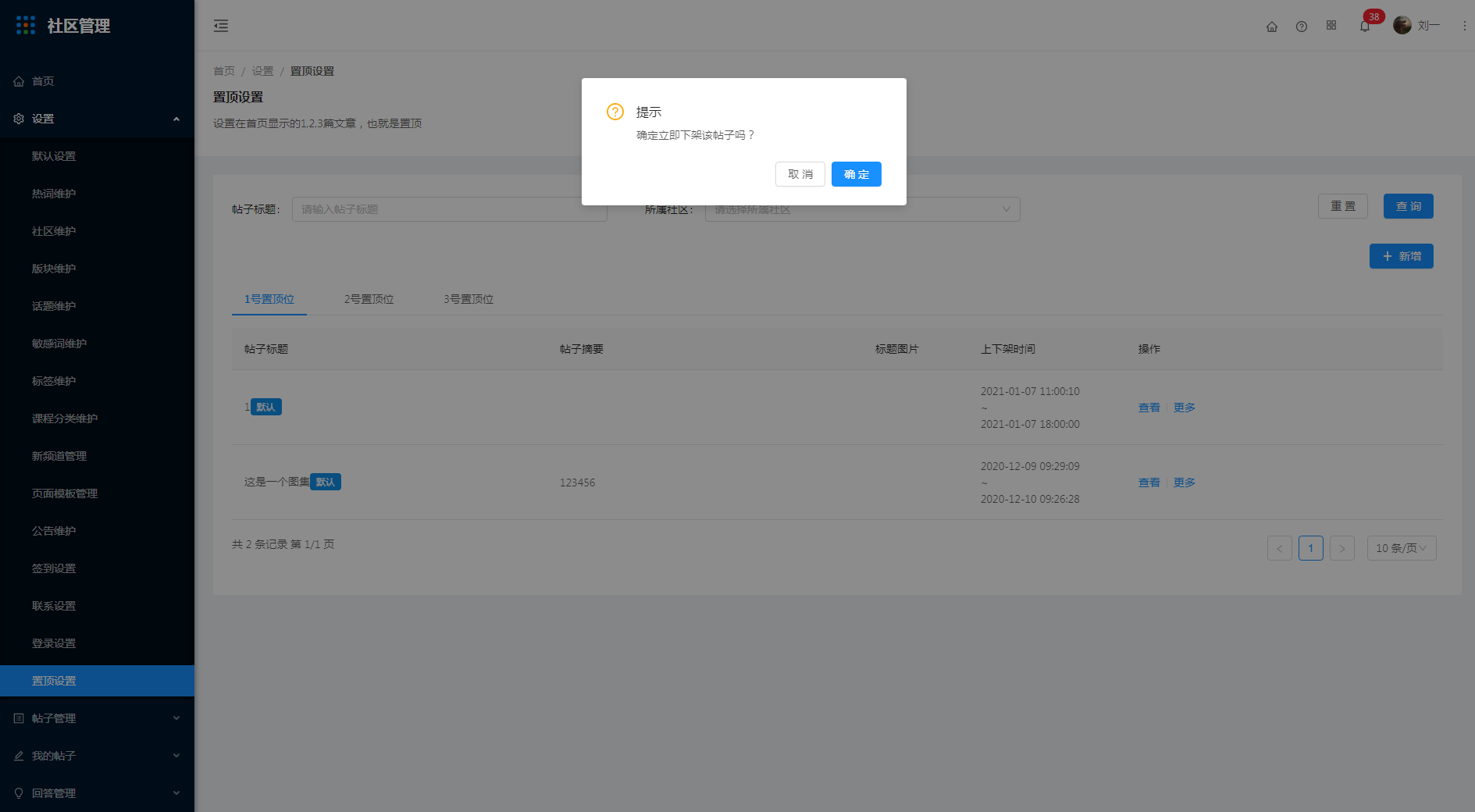The height and width of the screenshot is (812, 1475).
Task: Open 联系设置 in sidebar
Action: point(97,606)
